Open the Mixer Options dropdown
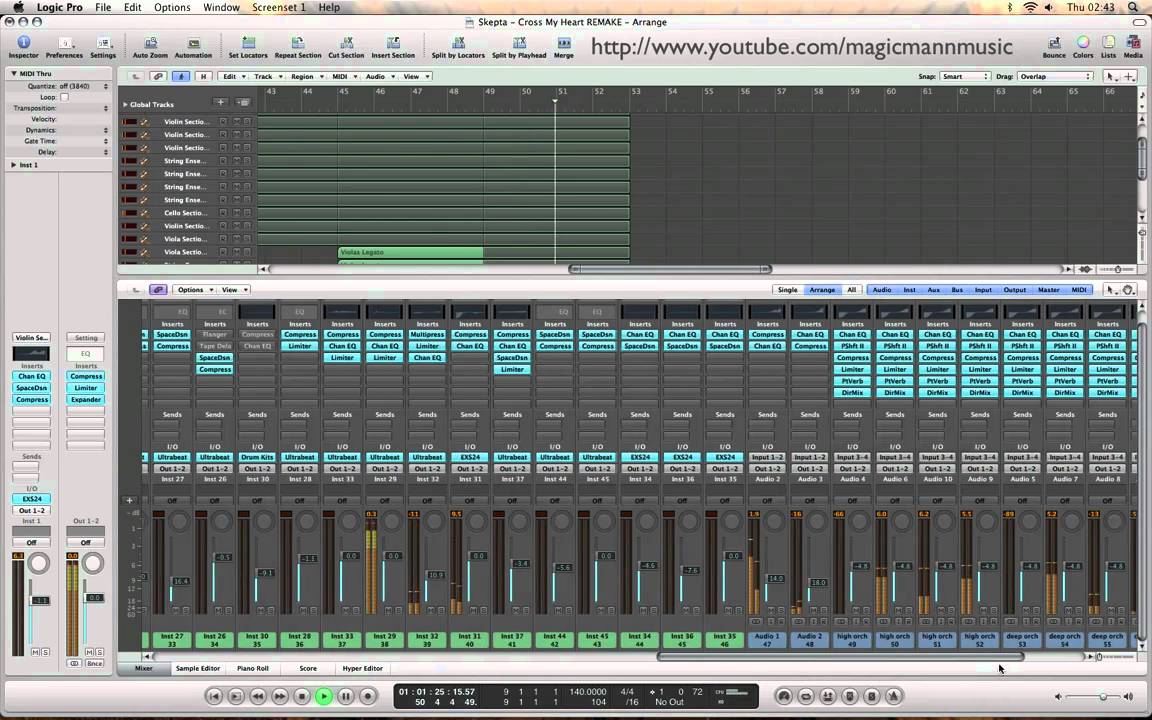This screenshot has height=720, width=1152. click(x=194, y=289)
